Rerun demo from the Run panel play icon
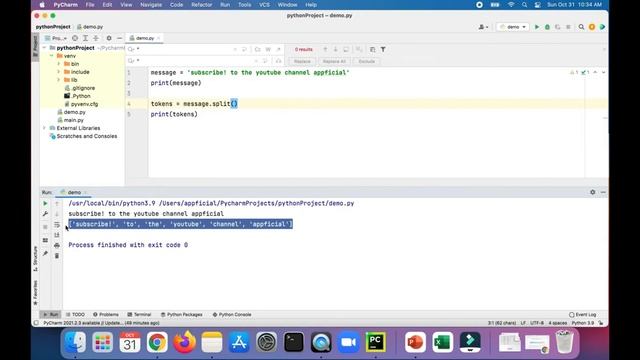The width and height of the screenshot is (640, 360). pyautogui.click(x=45, y=203)
